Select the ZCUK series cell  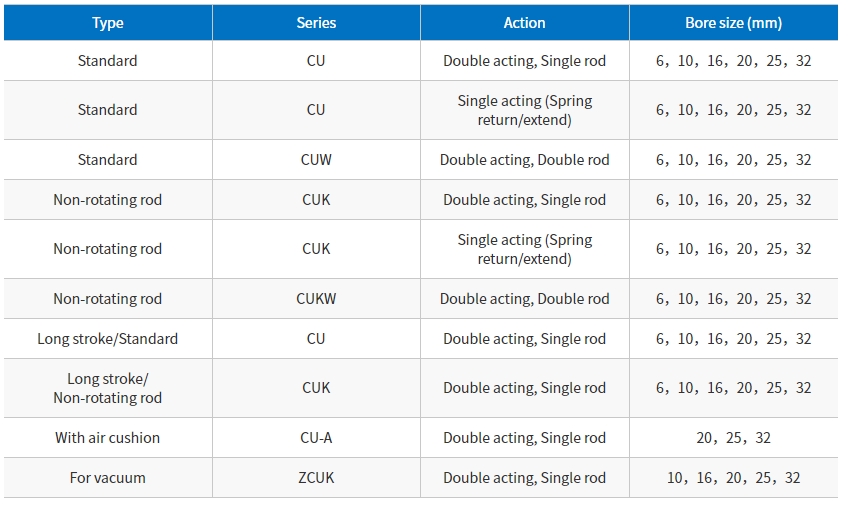click(316, 478)
